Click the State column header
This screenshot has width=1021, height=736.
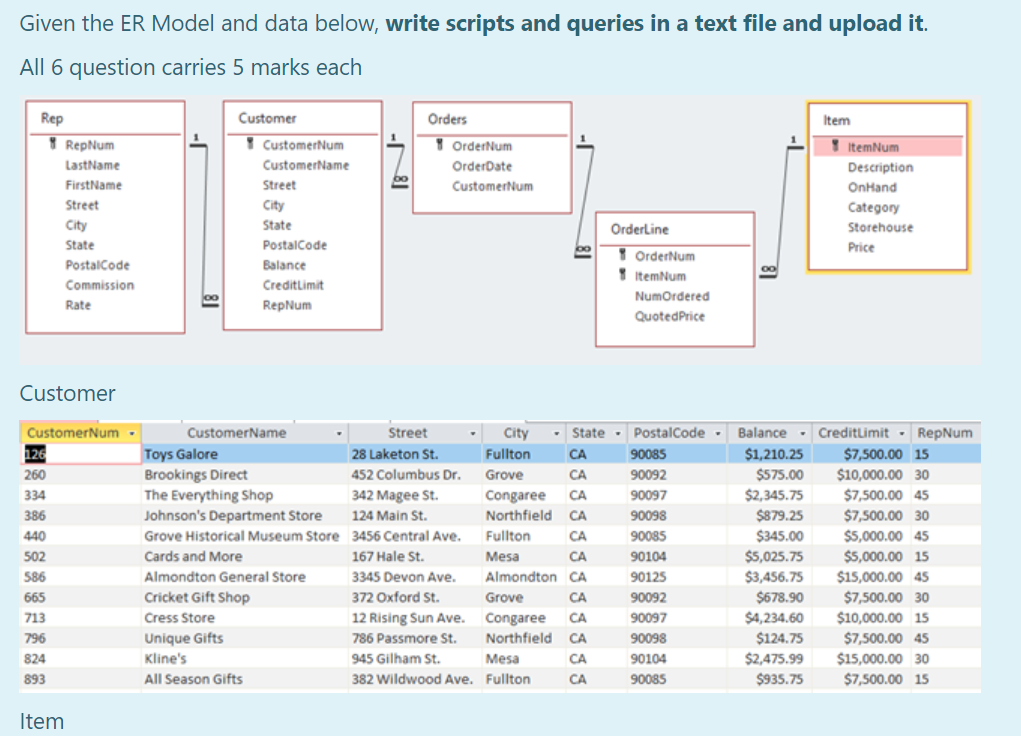[x=588, y=431]
